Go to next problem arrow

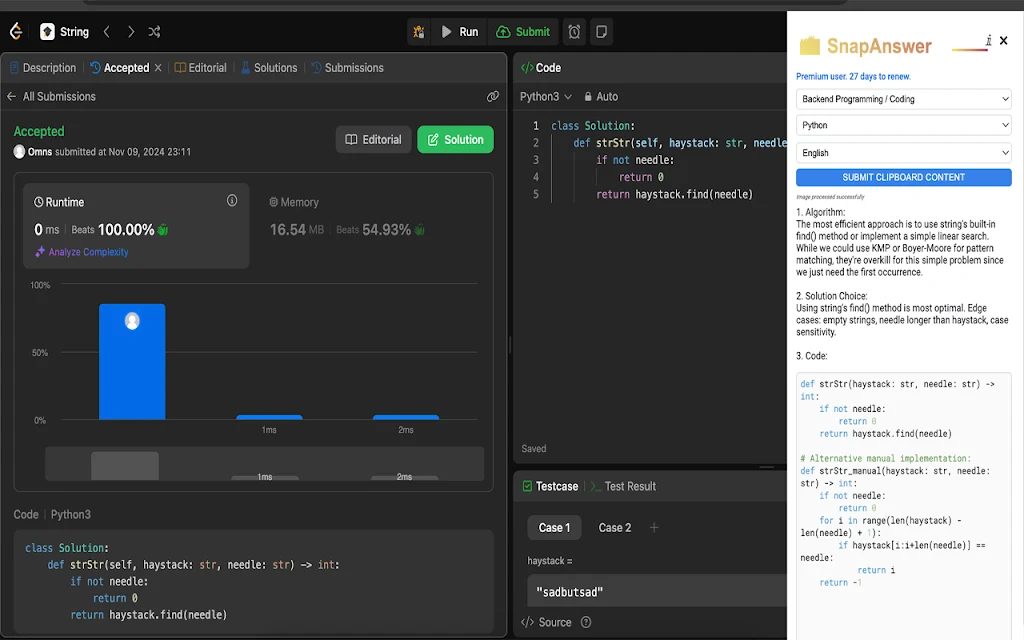coord(131,32)
